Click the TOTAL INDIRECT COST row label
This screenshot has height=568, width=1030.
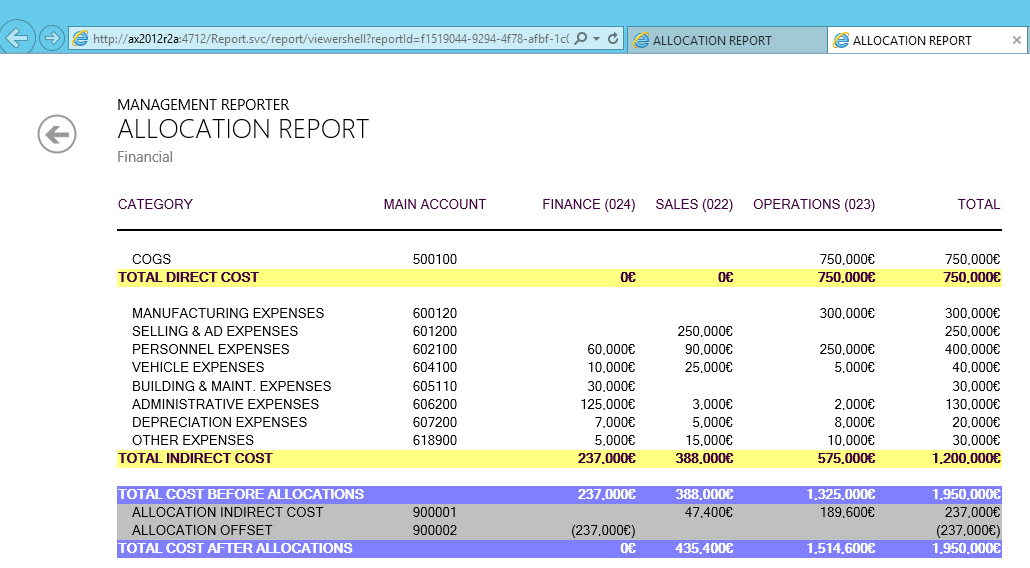pyautogui.click(x=195, y=458)
